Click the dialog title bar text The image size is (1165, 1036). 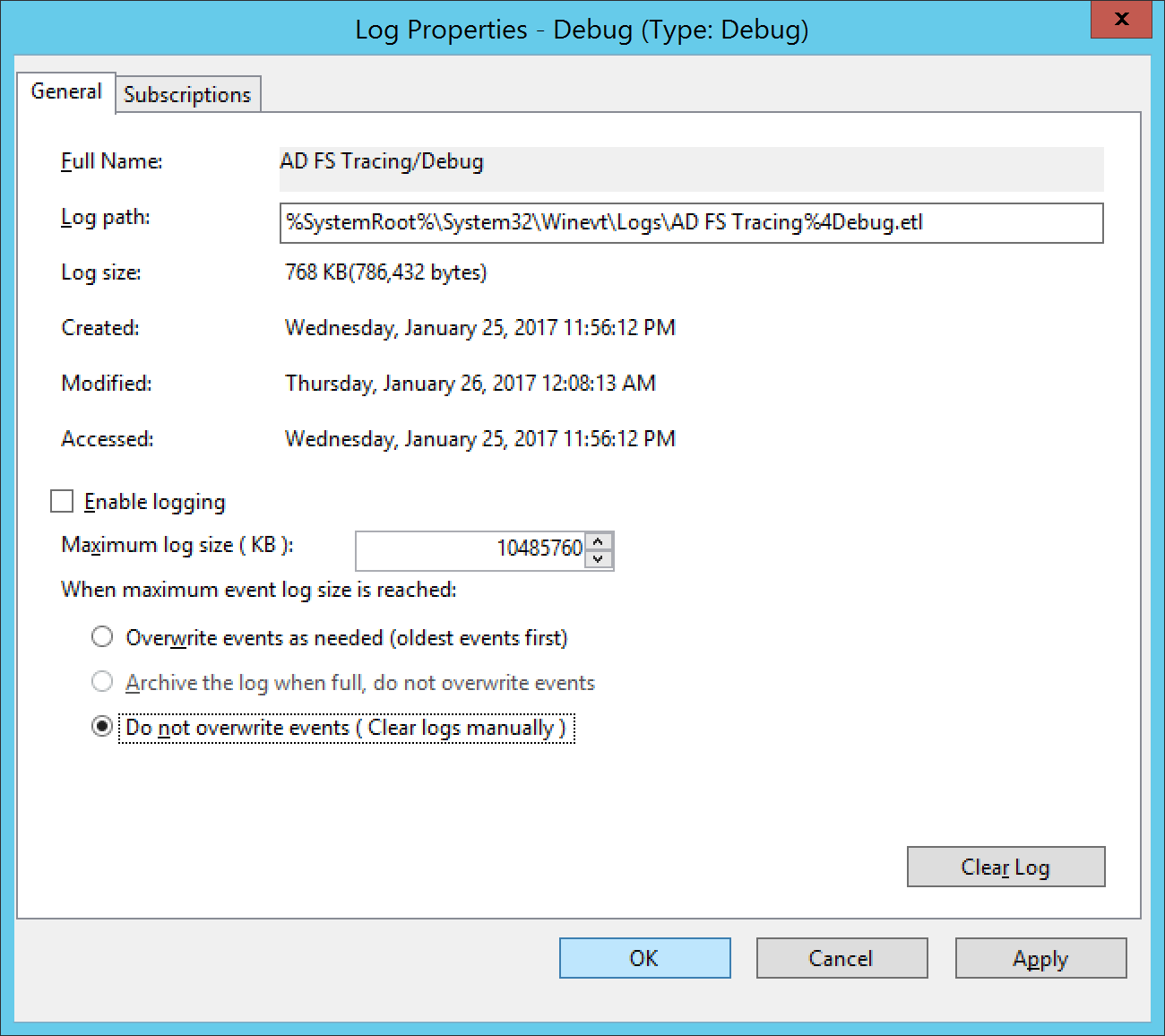coord(582,30)
